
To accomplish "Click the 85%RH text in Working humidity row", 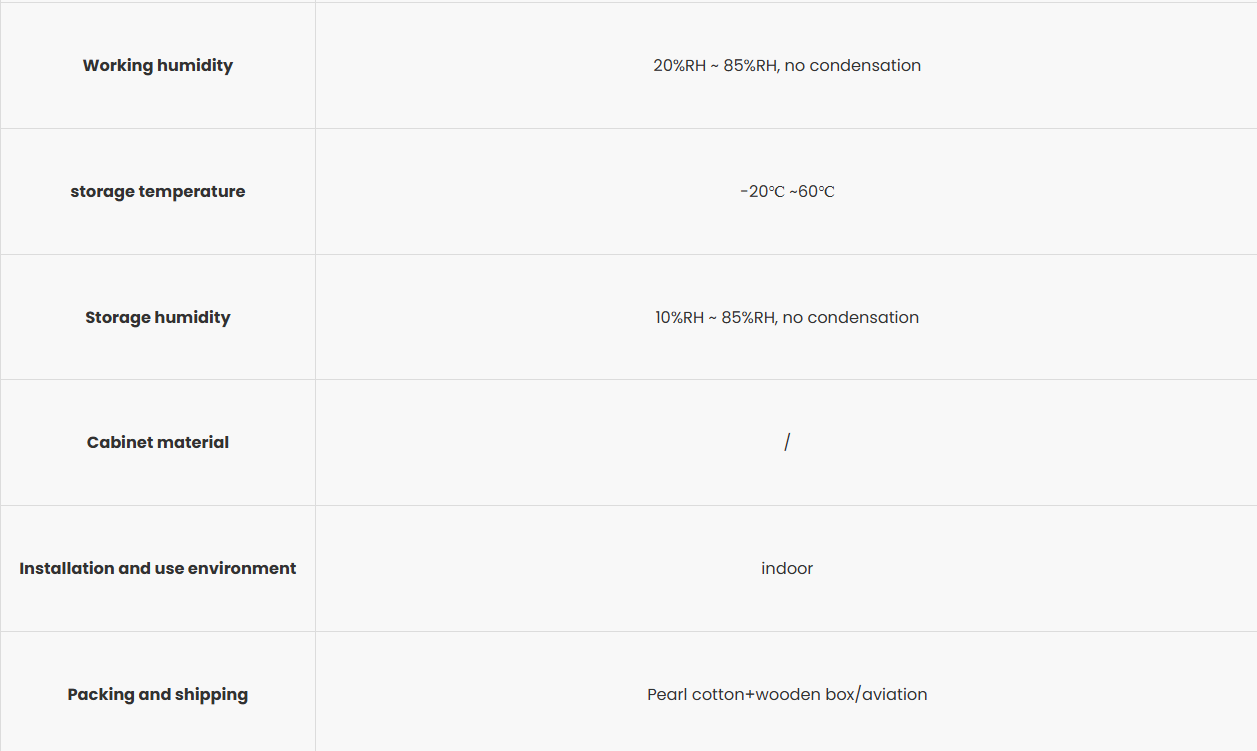I will point(749,66).
